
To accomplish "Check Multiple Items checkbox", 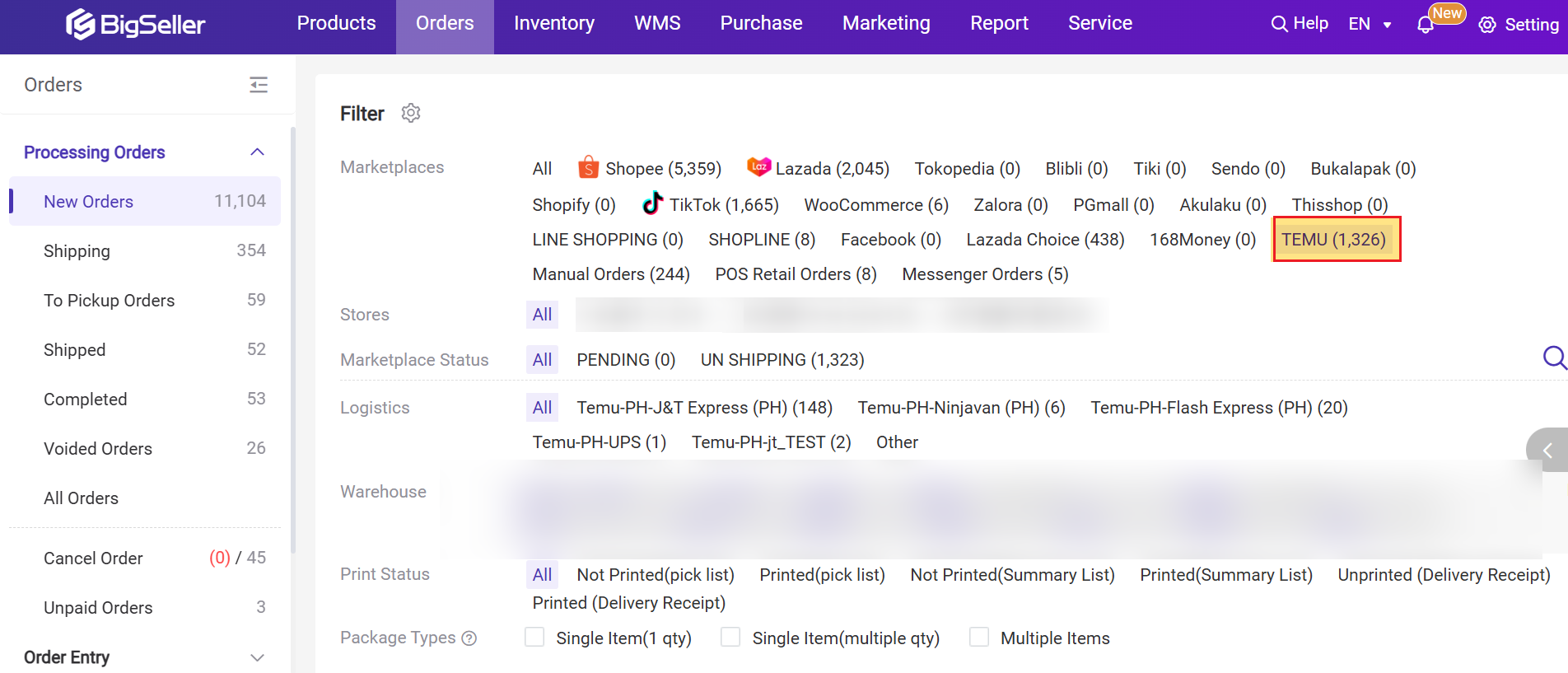I will [979, 637].
